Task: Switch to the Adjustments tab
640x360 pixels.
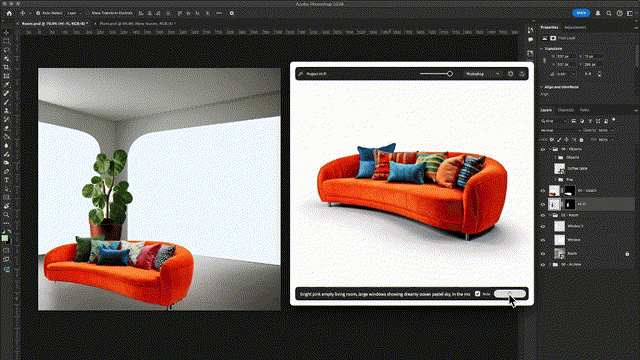Action: pyautogui.click(x=575, y=27)
